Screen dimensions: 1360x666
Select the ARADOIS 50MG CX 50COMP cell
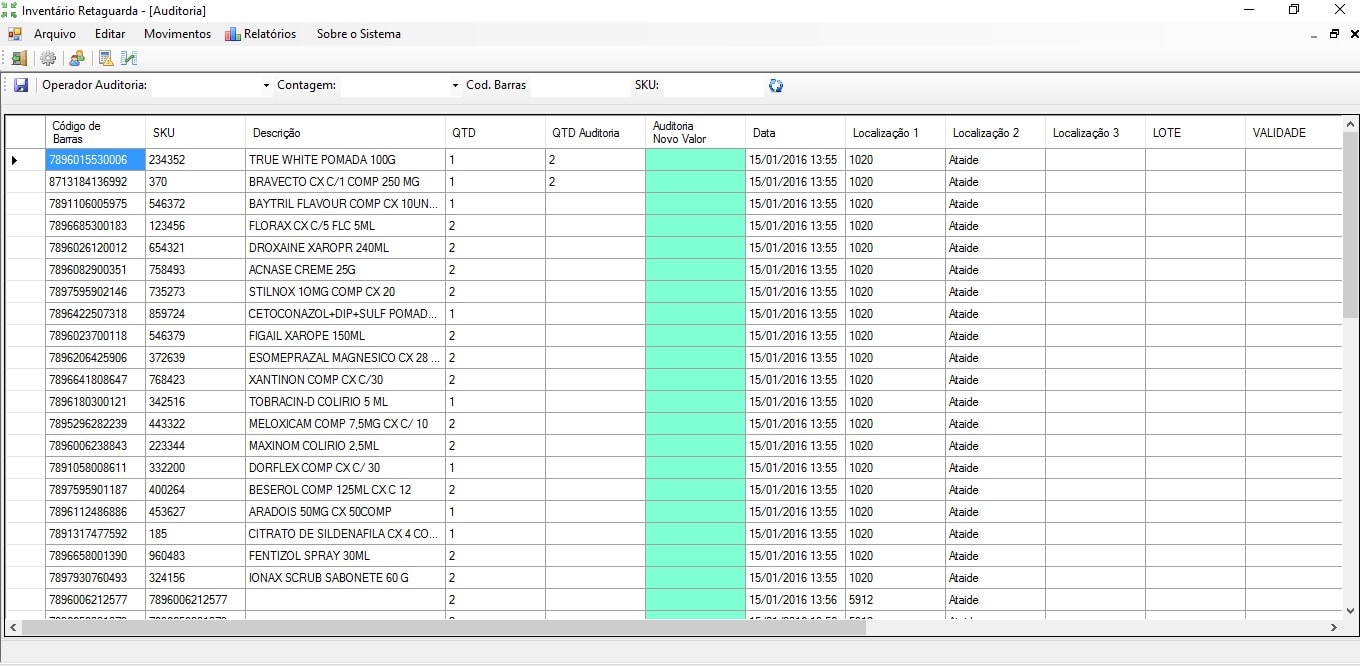coord(345,512)
